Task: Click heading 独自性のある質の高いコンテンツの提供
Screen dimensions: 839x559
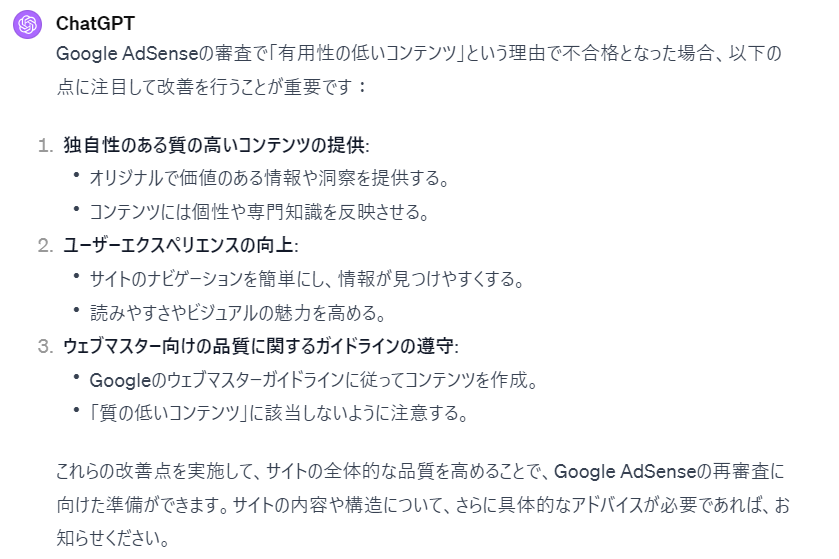Action: pyautogui.click(x=216, y=145)
